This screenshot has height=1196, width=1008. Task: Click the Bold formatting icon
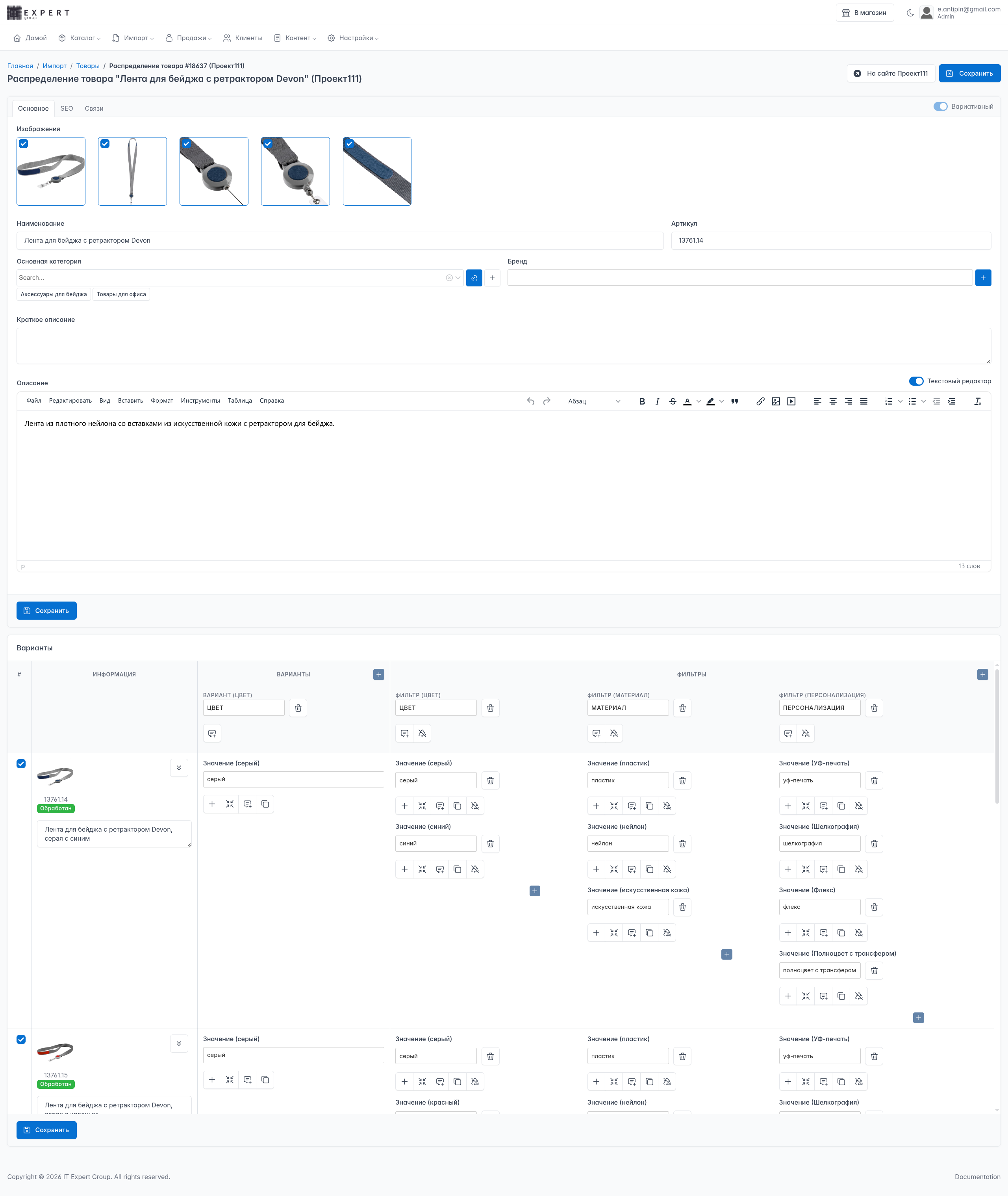click(x=642, y=401)
